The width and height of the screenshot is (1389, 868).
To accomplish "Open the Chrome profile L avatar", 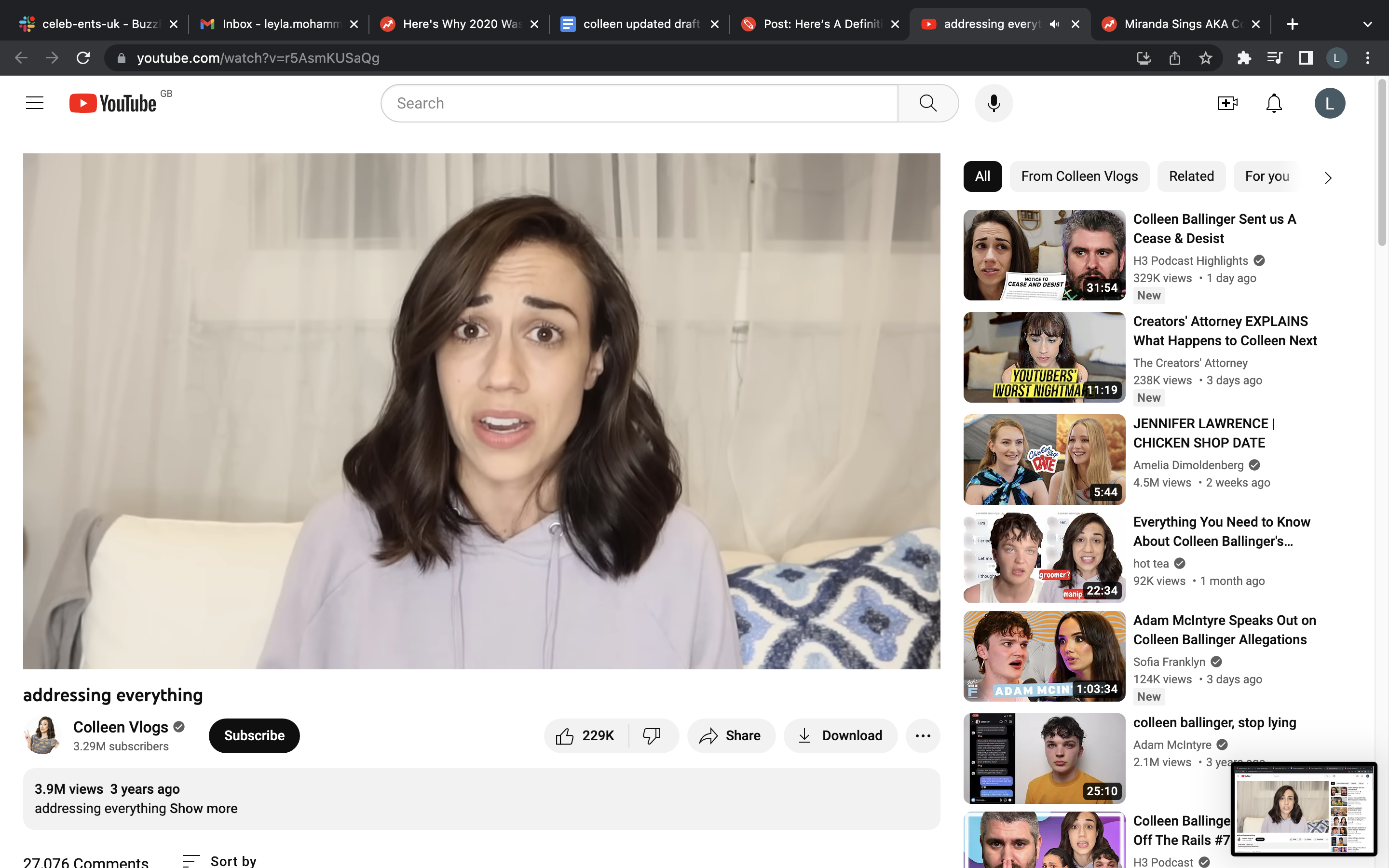I will click(1336, 58).
